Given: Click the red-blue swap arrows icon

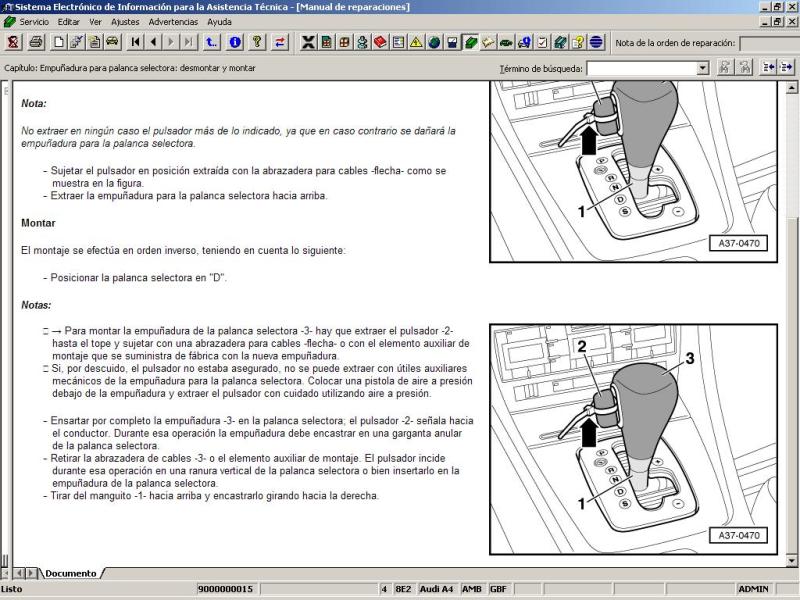Looking at the screenshot, I should (x=280, y=42).
